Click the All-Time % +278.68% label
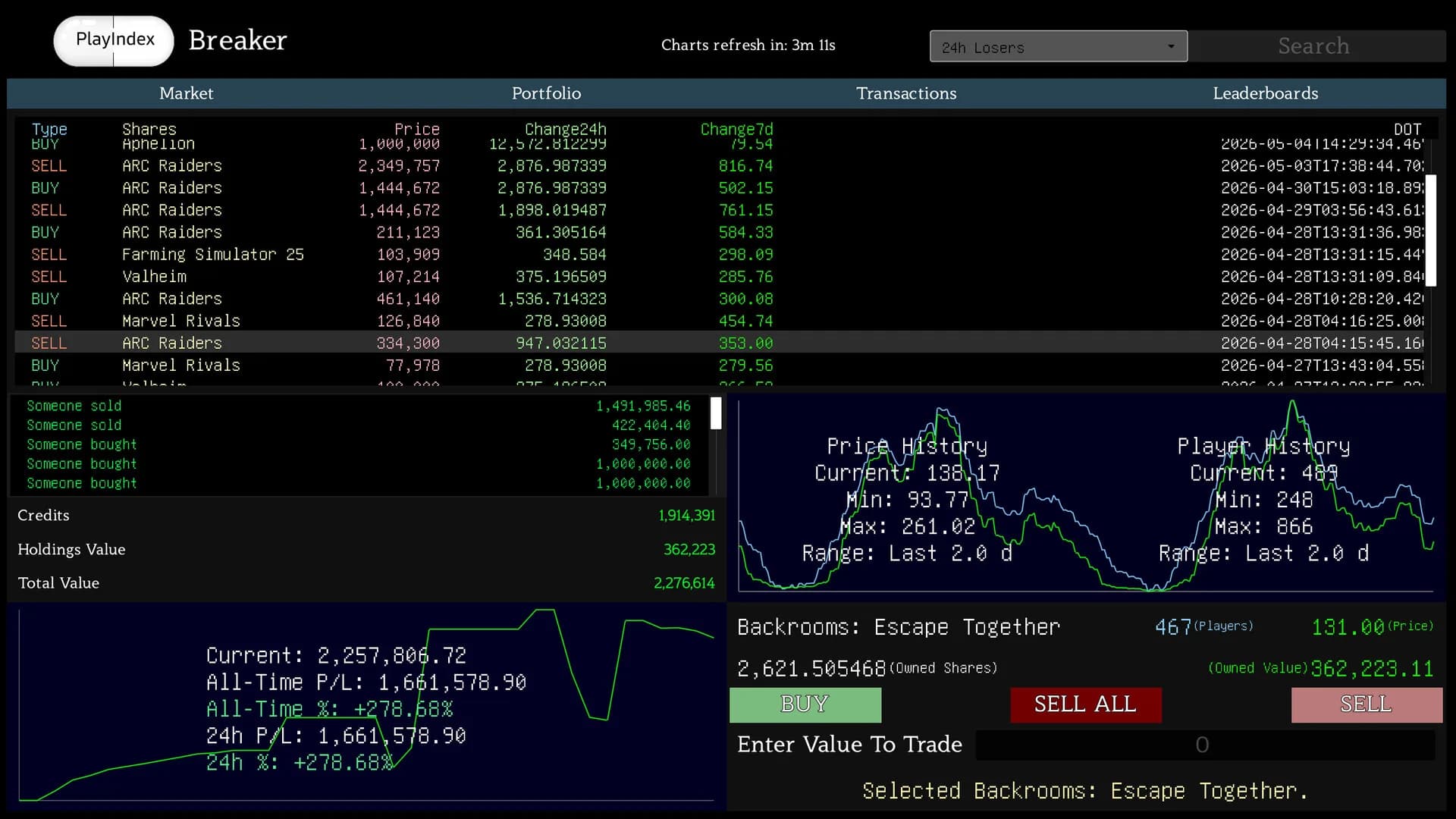 (330, 709)
